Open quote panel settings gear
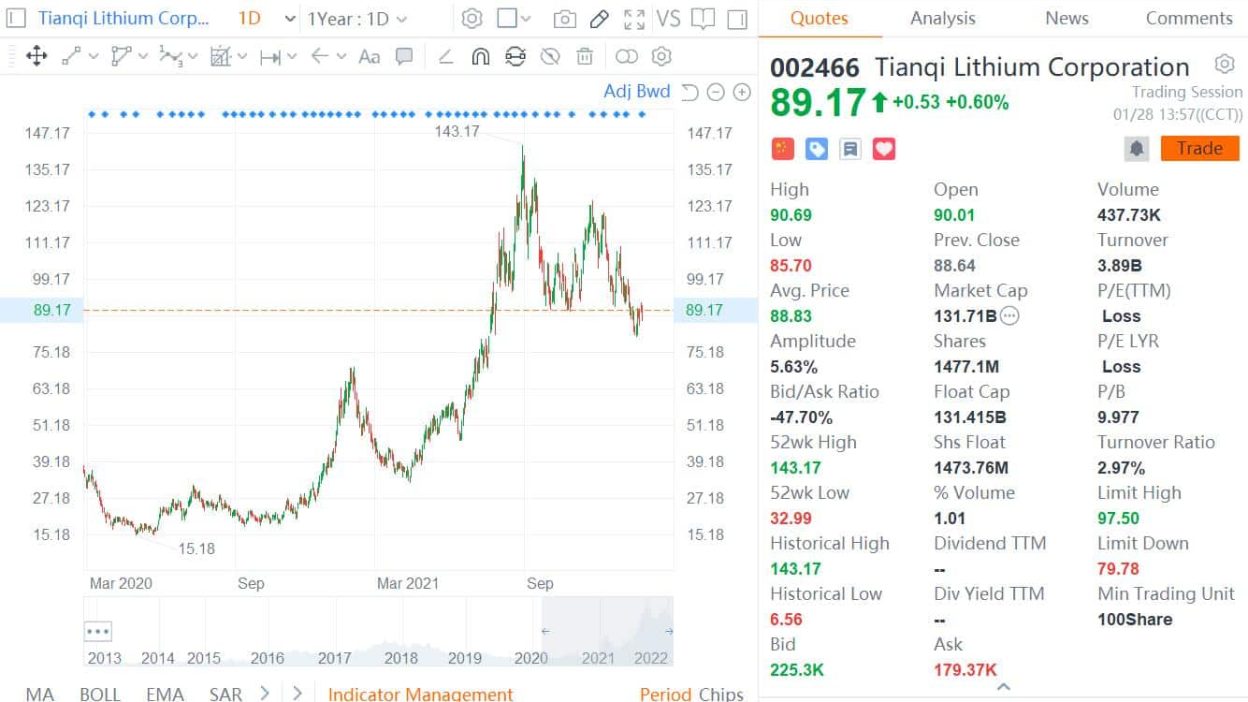The height and width of the screenshot is (702, 1248). click(x=1224, y=65)
